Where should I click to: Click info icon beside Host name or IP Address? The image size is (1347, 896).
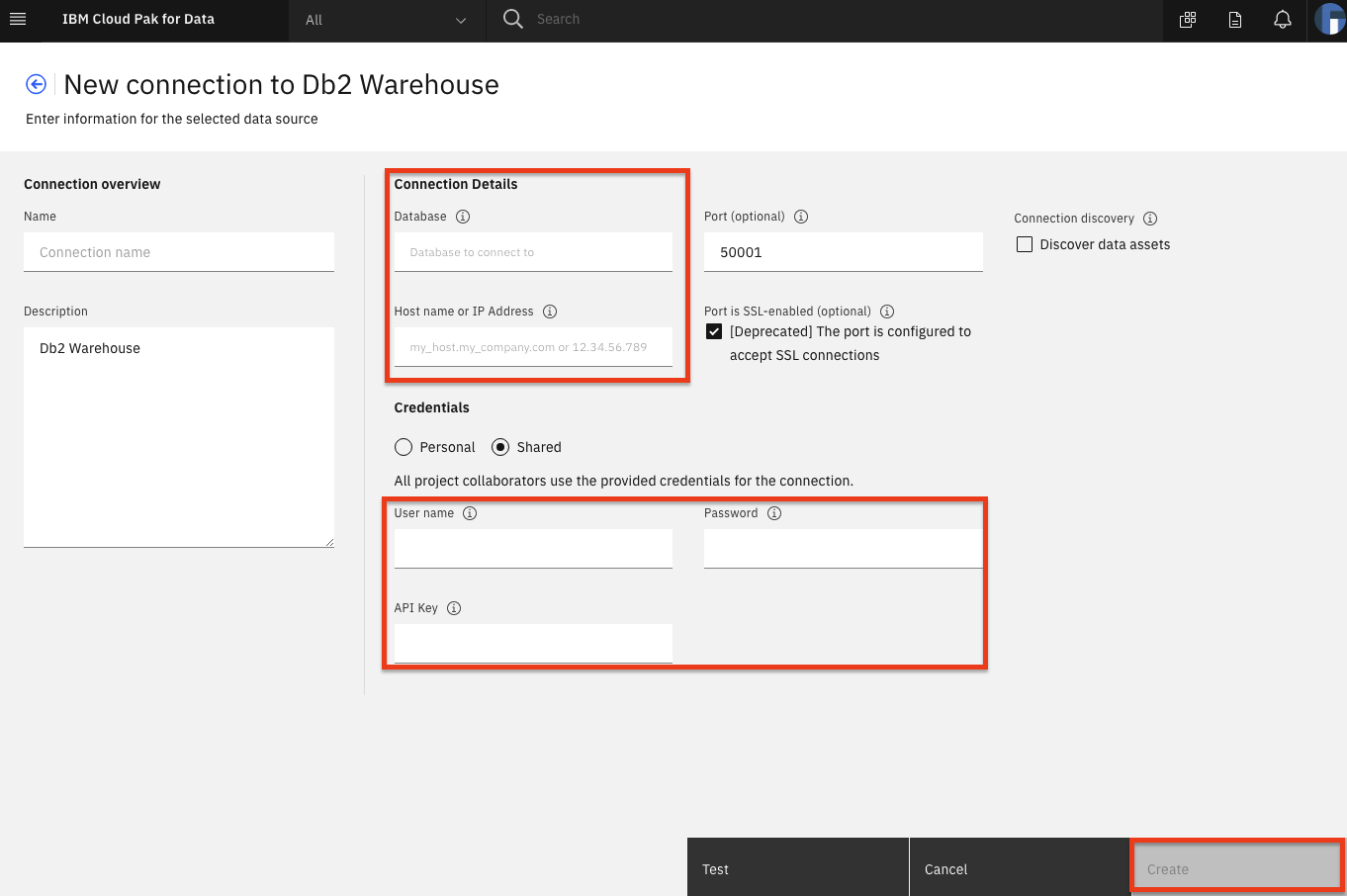tap(550, 312)
